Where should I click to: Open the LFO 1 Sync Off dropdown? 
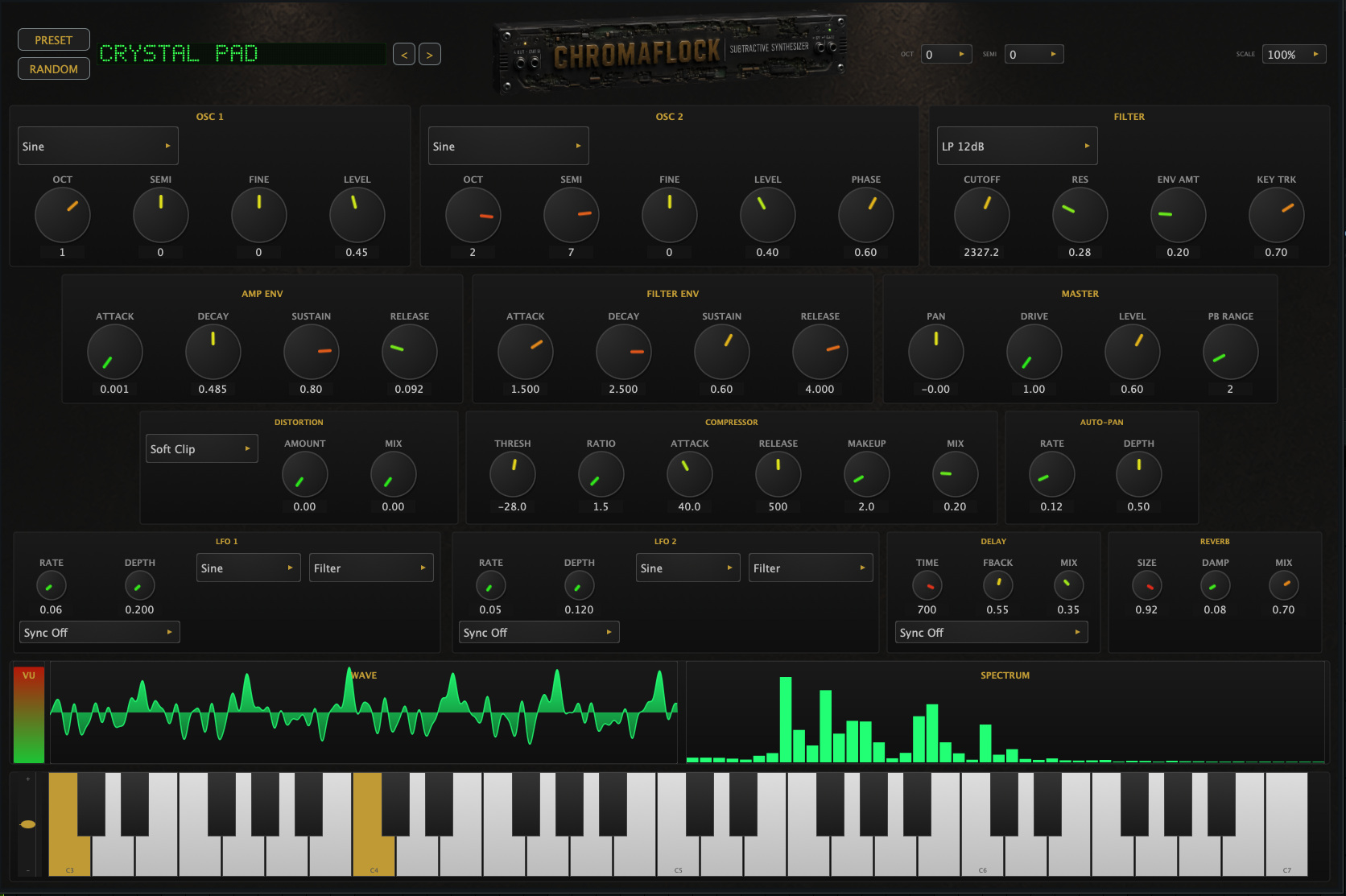point(99,632)
